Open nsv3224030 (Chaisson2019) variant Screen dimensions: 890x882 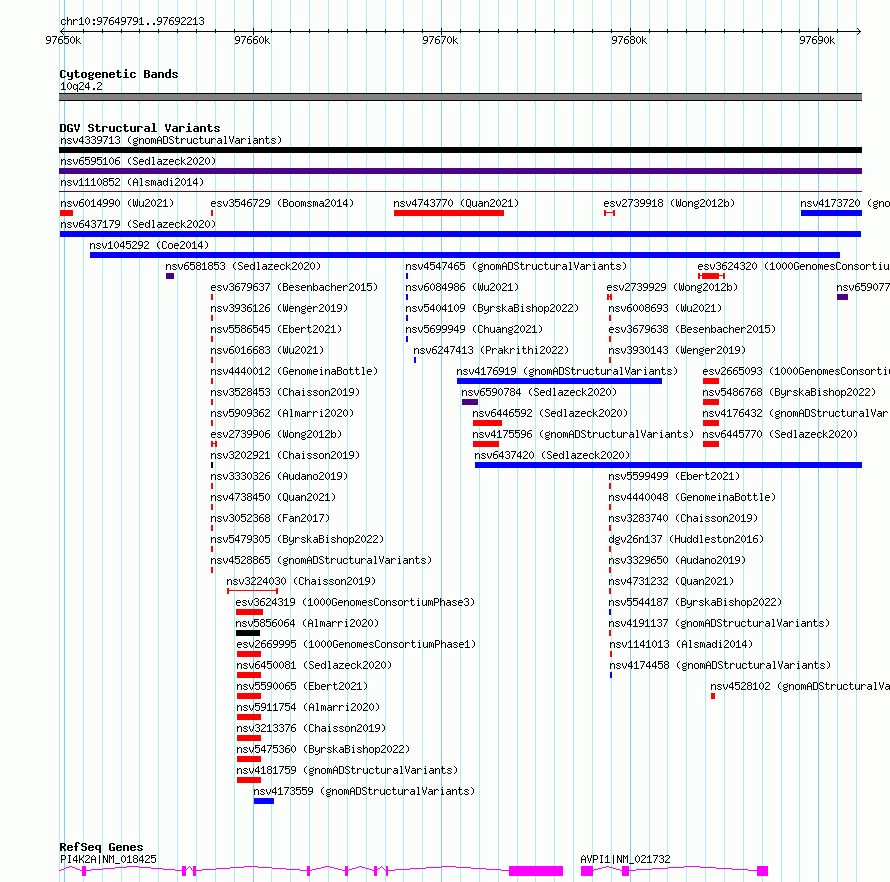pos(301,581)
